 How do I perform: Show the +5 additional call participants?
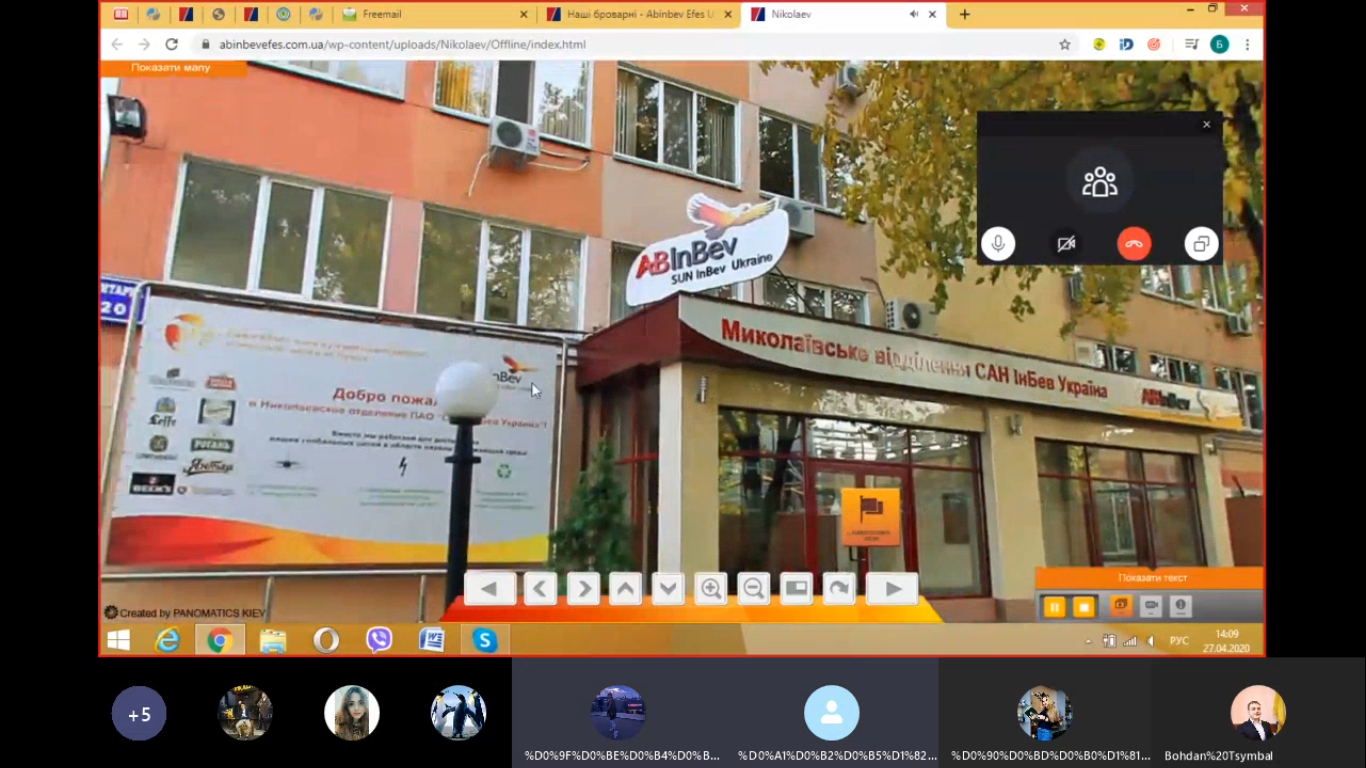[x=139, y=714]
